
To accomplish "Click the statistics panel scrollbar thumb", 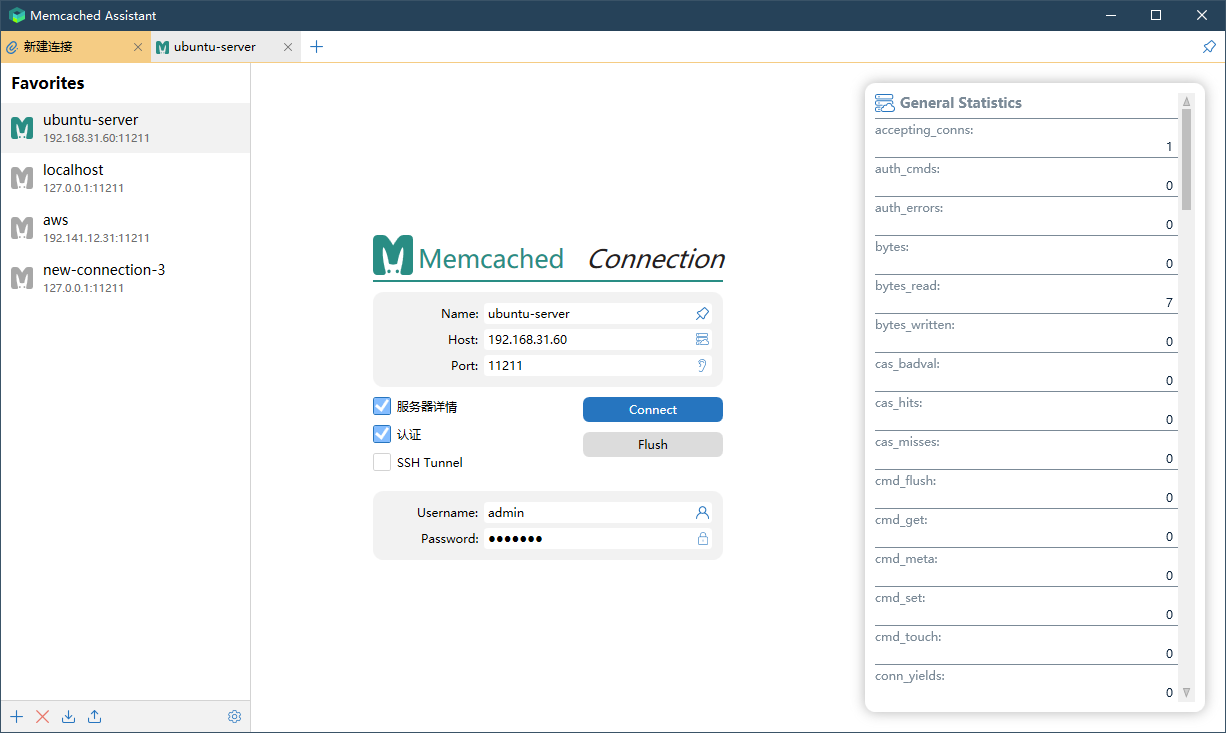I will pos(1187,159).
